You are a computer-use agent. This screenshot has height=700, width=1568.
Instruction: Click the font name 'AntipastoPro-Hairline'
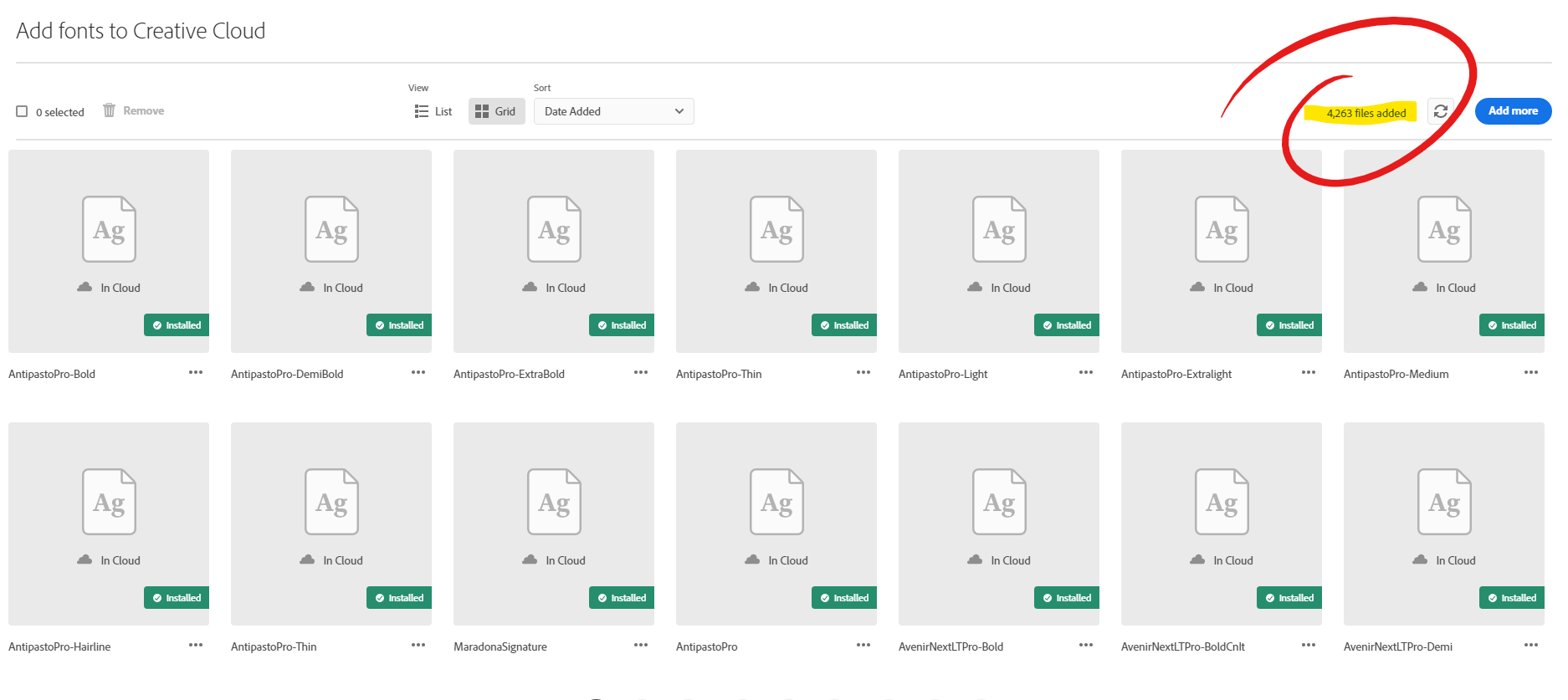coord(59,646)
